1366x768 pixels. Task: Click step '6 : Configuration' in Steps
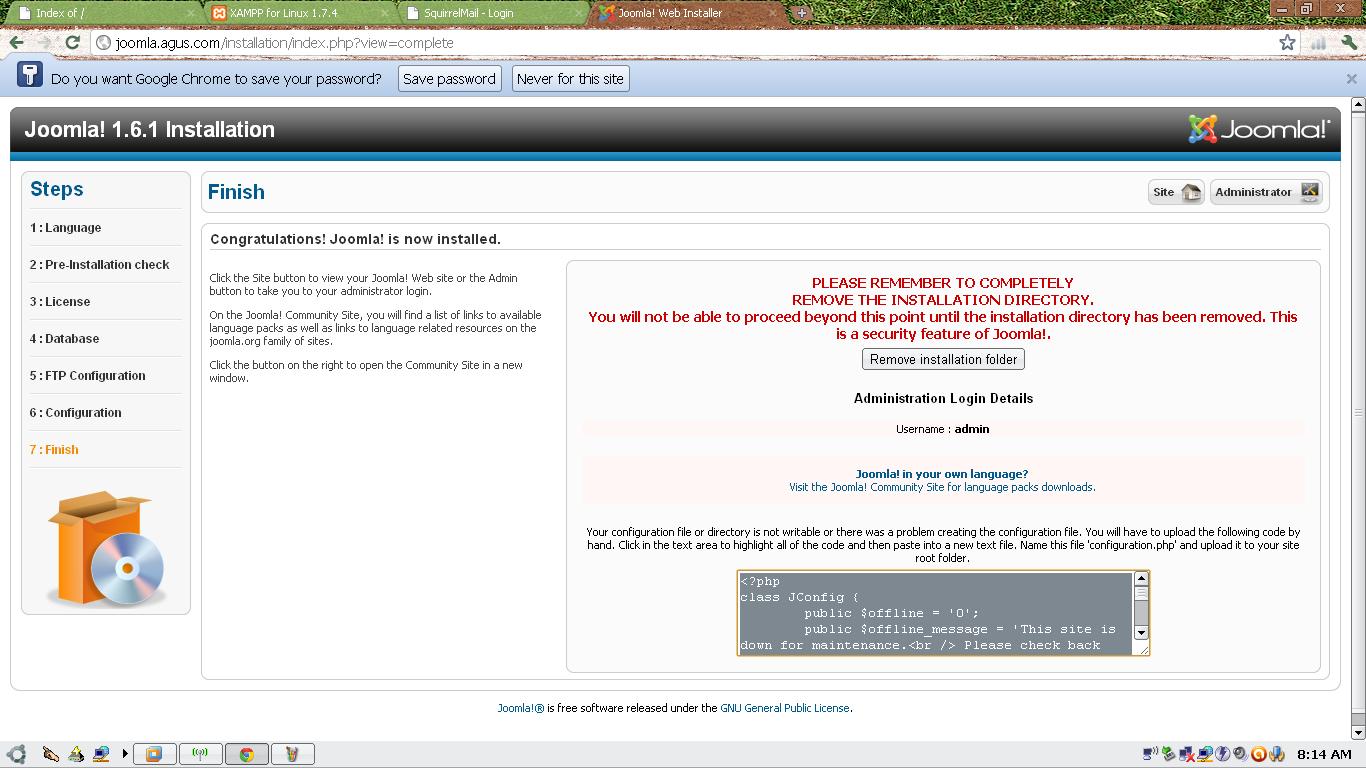[75, 413]
